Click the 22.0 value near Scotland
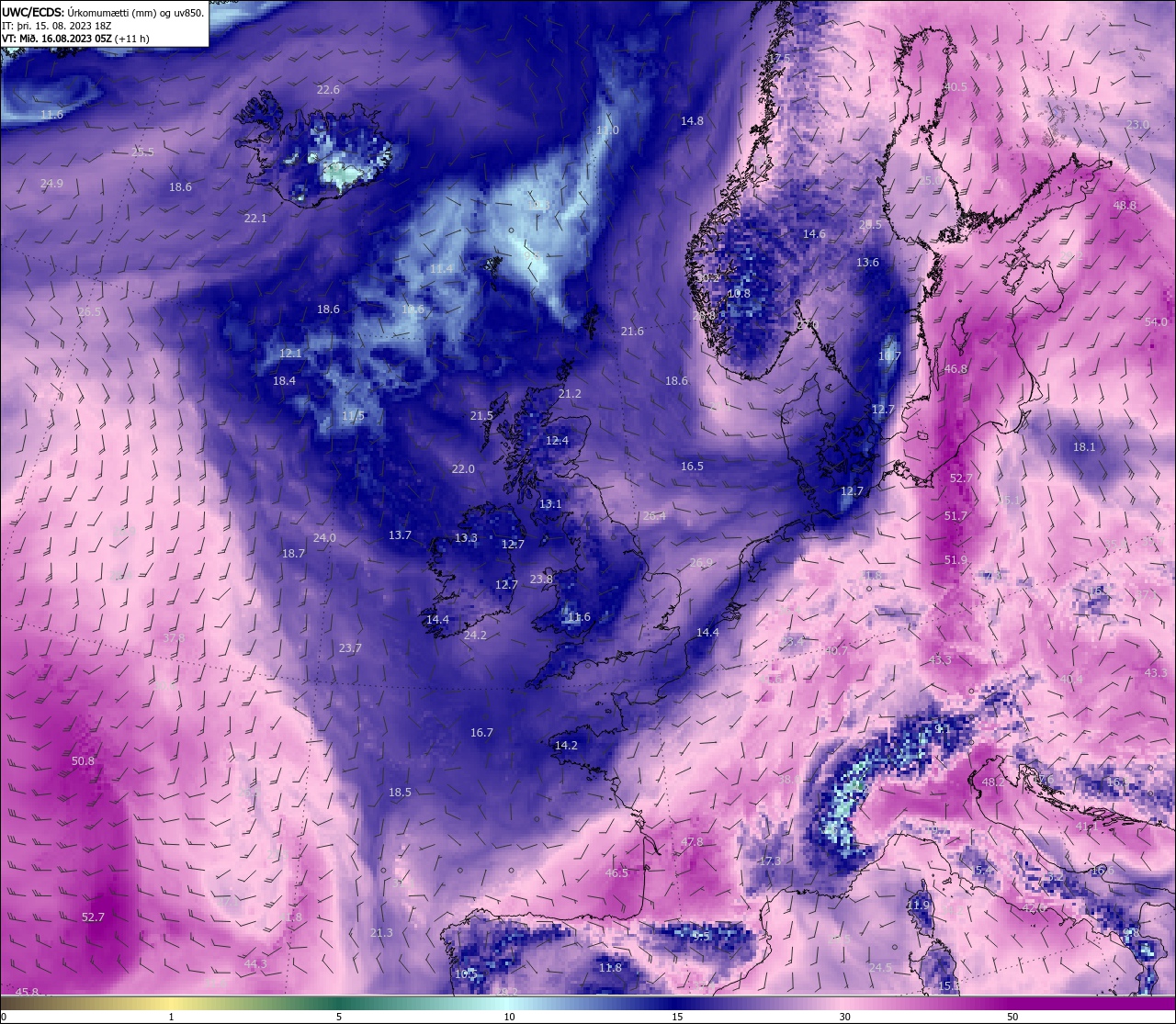 [x=463, y=469]
